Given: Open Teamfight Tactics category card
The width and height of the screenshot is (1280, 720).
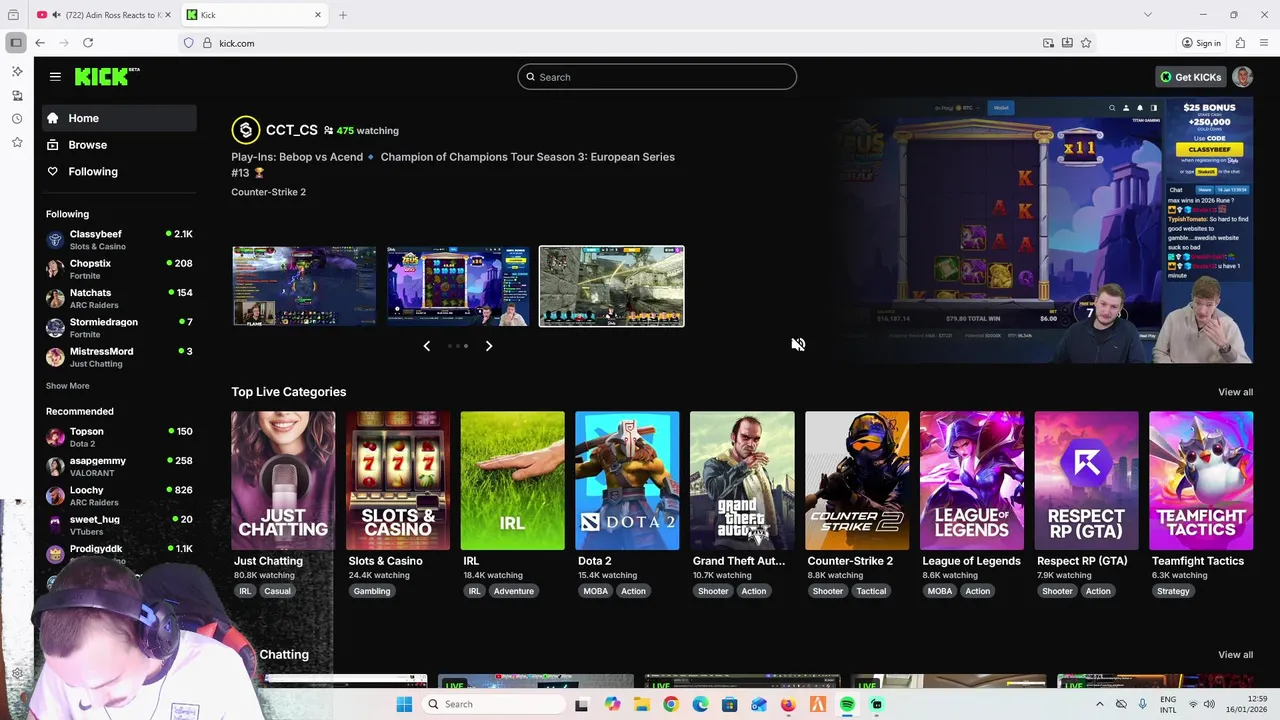Looking at the screenshot, I should coord(1201,481).
